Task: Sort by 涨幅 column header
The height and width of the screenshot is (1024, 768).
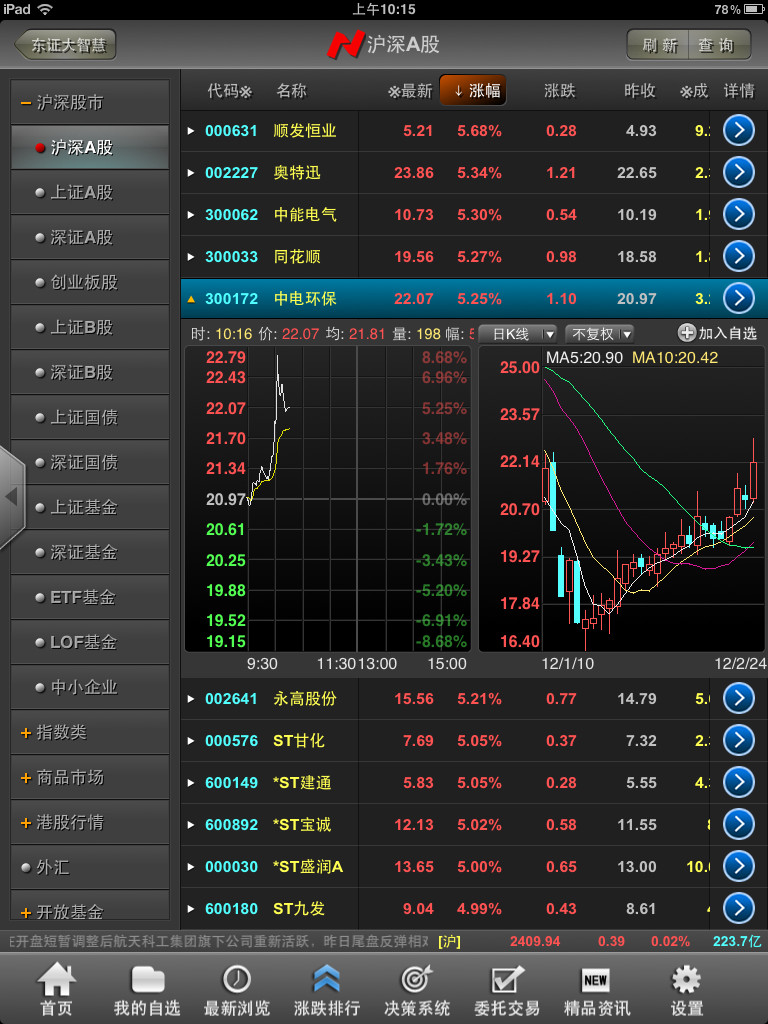Action: tap(473, 90)
